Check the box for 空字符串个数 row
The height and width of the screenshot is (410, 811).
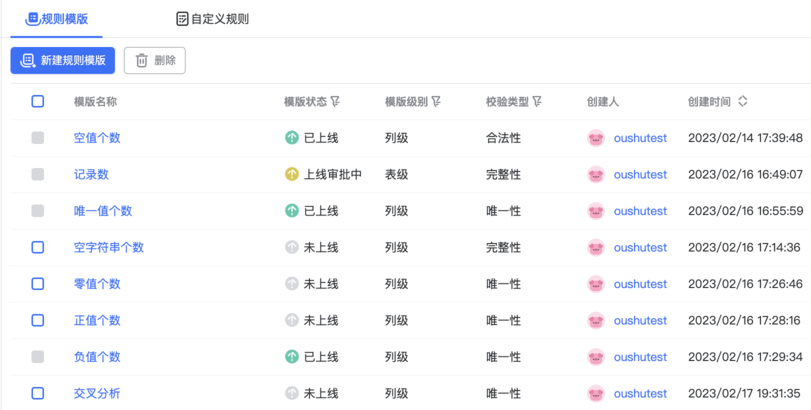[38, 247]
